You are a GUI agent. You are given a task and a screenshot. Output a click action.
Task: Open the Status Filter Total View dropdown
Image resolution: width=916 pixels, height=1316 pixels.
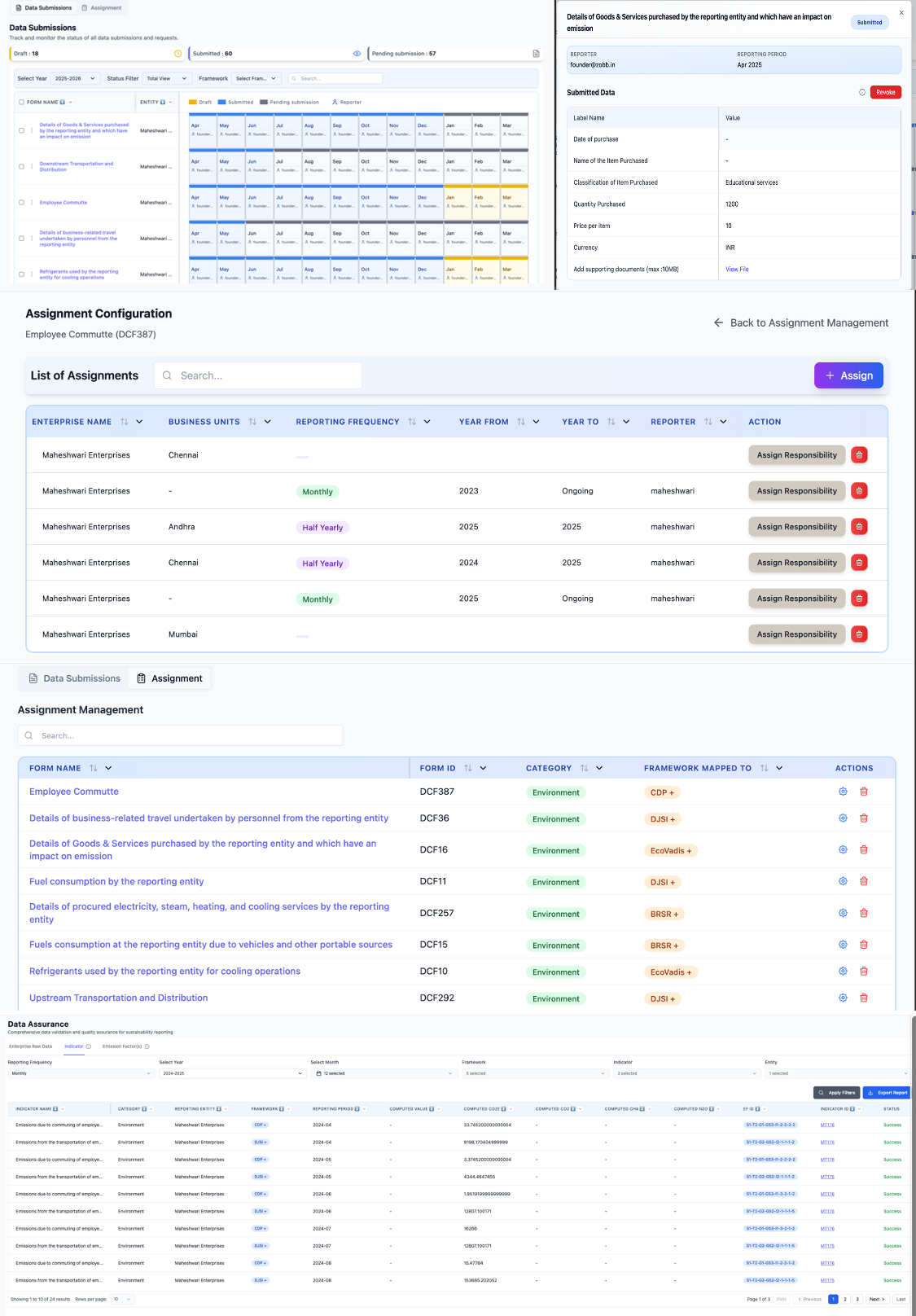[167, 78]
